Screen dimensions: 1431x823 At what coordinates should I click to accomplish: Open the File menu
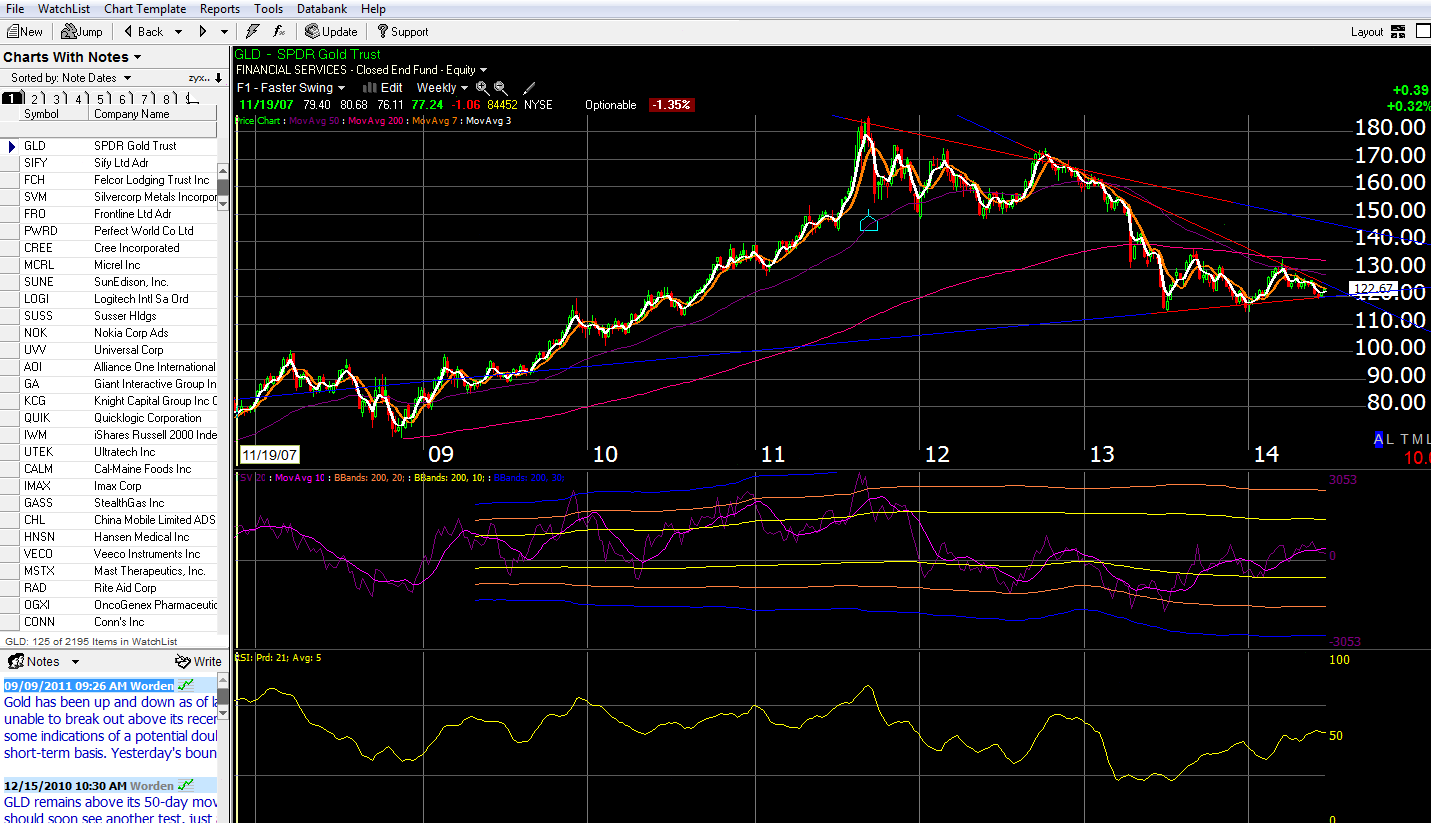15,9
